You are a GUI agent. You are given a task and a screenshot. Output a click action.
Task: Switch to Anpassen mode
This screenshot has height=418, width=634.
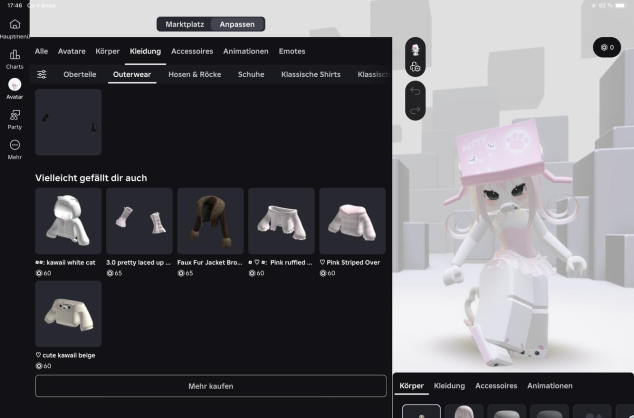coord(237,24)
